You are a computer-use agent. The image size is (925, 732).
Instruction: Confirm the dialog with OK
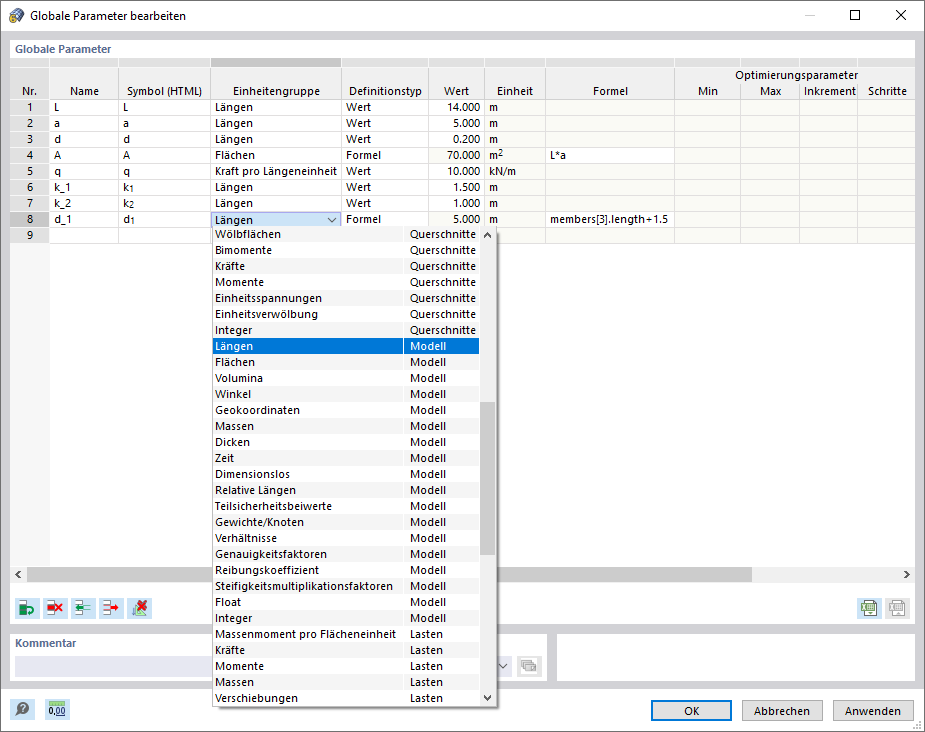pos(691,710)
